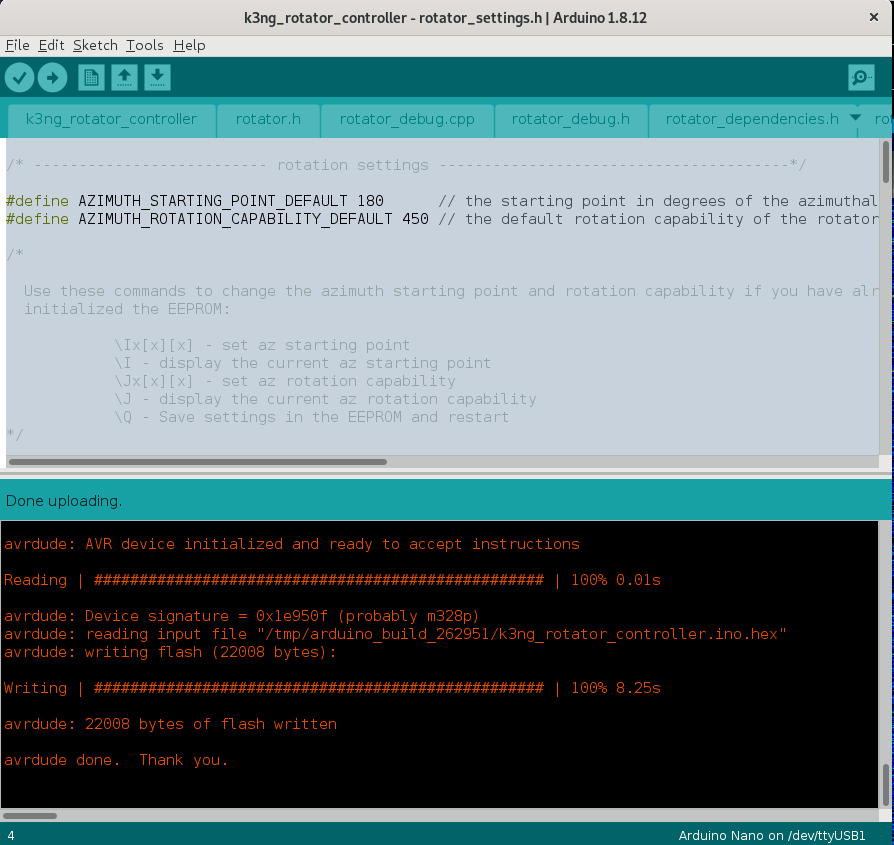
Task: Save sketch using the down-arrow icon
Action: 157,77
